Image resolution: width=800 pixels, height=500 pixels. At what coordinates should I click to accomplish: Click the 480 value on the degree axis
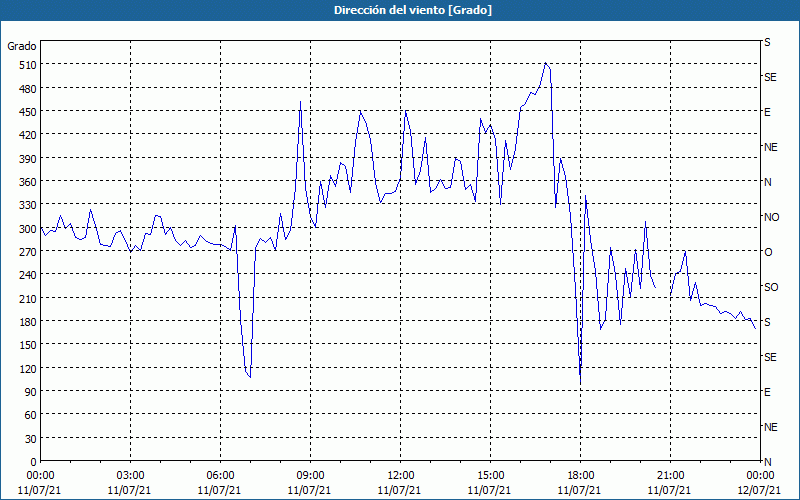click(x=28, y=89)
